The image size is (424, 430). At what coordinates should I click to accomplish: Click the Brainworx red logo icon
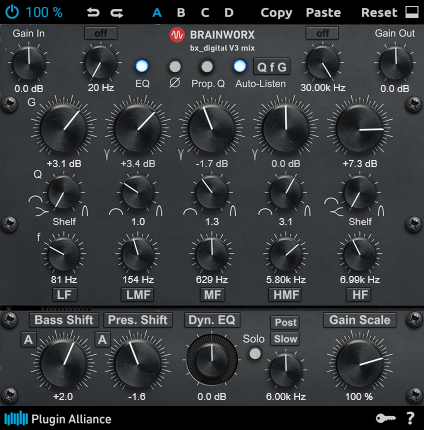click(x=177, y=35)
